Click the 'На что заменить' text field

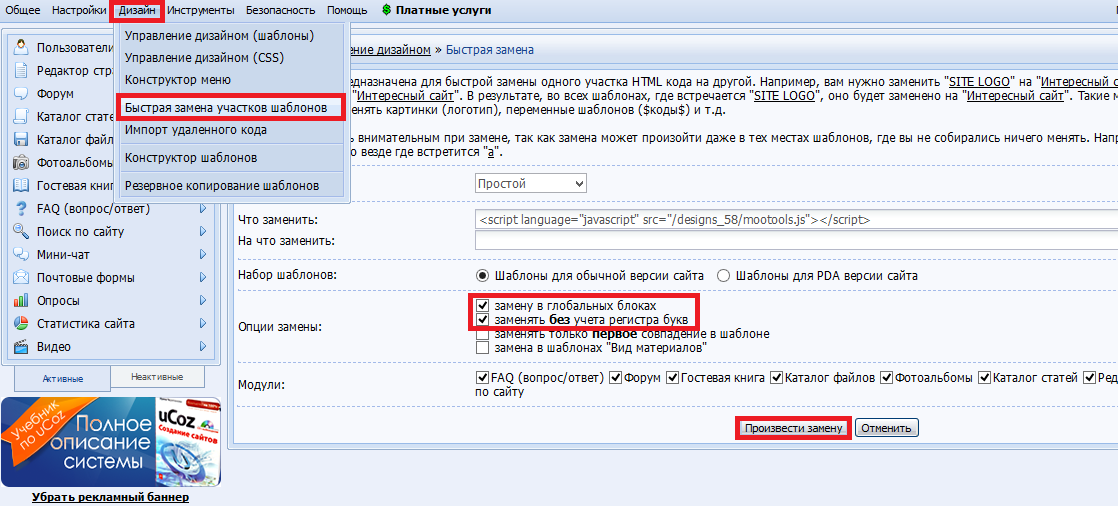click(796, 241)
